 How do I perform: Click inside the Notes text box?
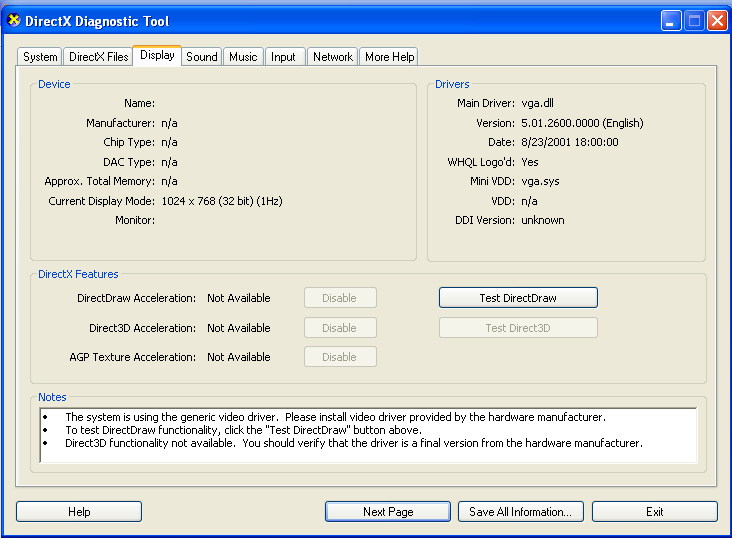click(x=368, y=435)
